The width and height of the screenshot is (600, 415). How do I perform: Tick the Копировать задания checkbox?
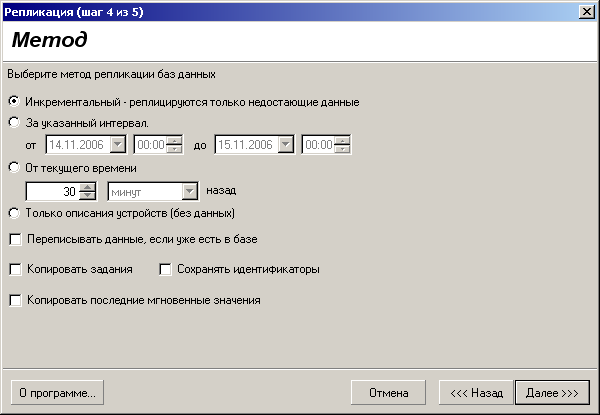point(15,269)
